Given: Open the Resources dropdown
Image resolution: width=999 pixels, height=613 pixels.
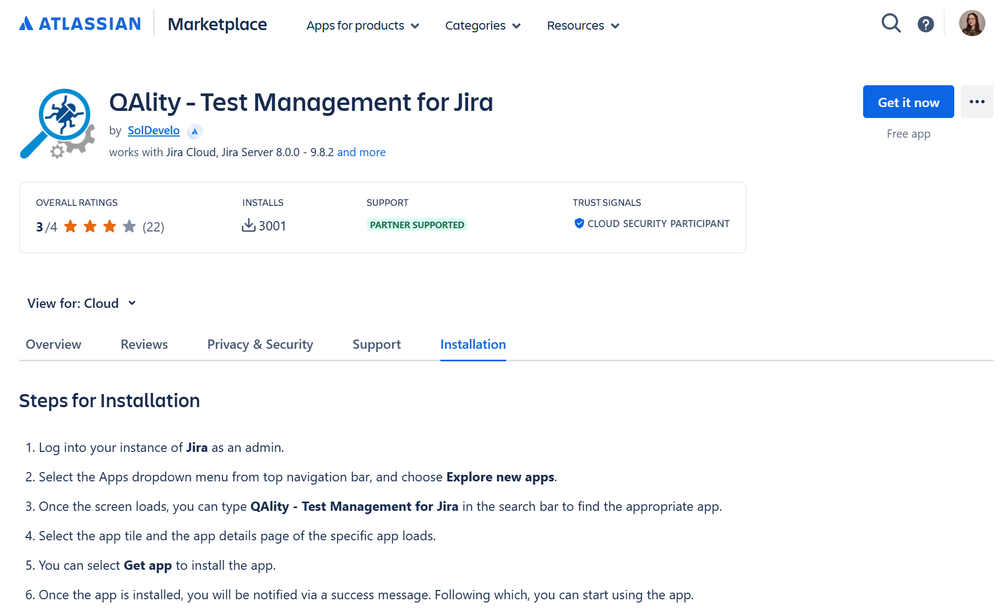Looking at the screenshot, I should point(583,25).
